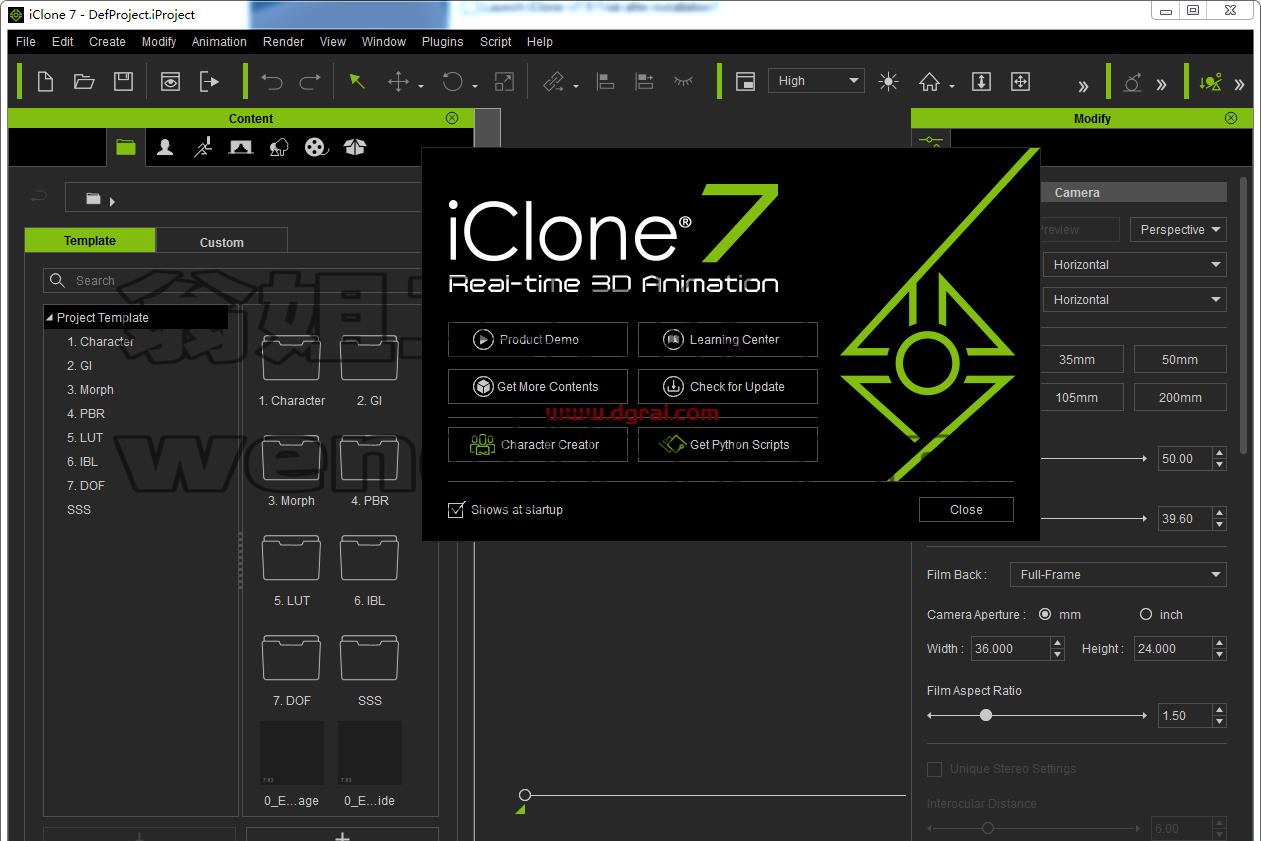Select 7. DOF in the template tree
This screenshot has width=1261, height=841.
[x=86, y=486]
